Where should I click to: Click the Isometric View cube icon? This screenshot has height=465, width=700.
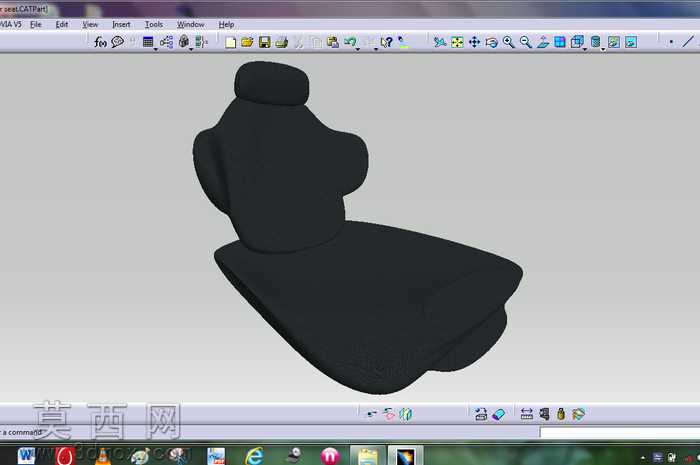click(577, 42)
